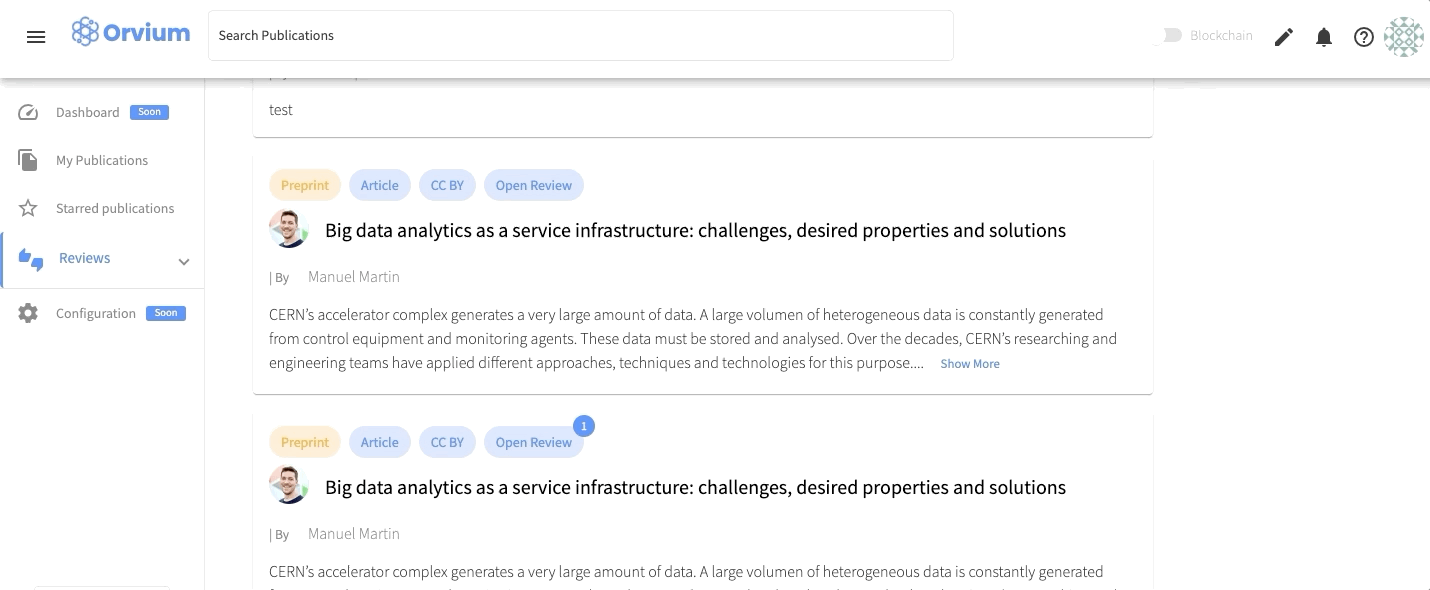The image size is (1430, 590).
Task: Click the Orvium logo
Action: [131, 33]
